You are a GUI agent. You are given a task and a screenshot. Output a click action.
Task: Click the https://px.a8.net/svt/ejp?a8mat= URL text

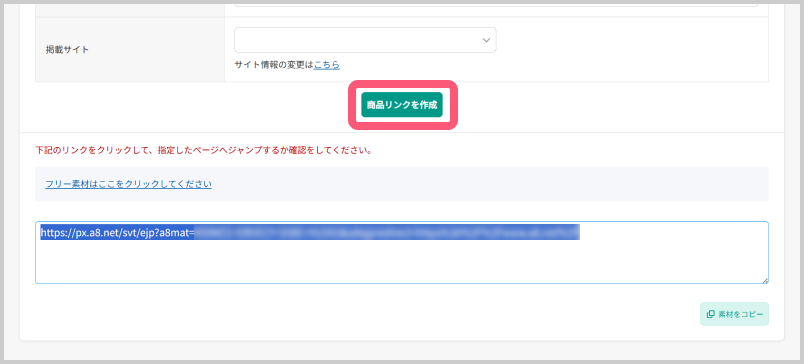pos(117,233)
